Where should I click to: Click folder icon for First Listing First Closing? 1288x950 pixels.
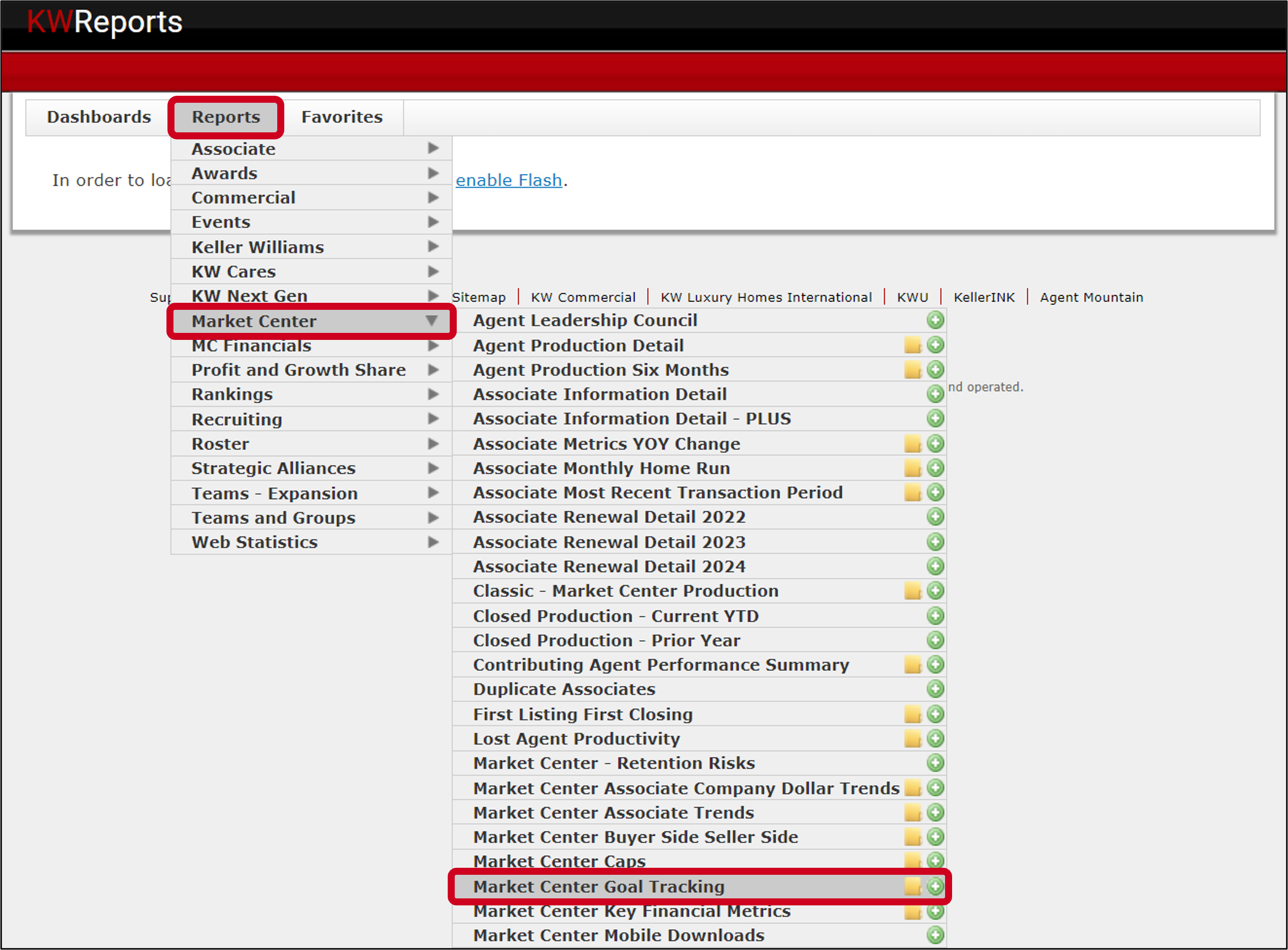pyautogui.click(x=912, y=714)
